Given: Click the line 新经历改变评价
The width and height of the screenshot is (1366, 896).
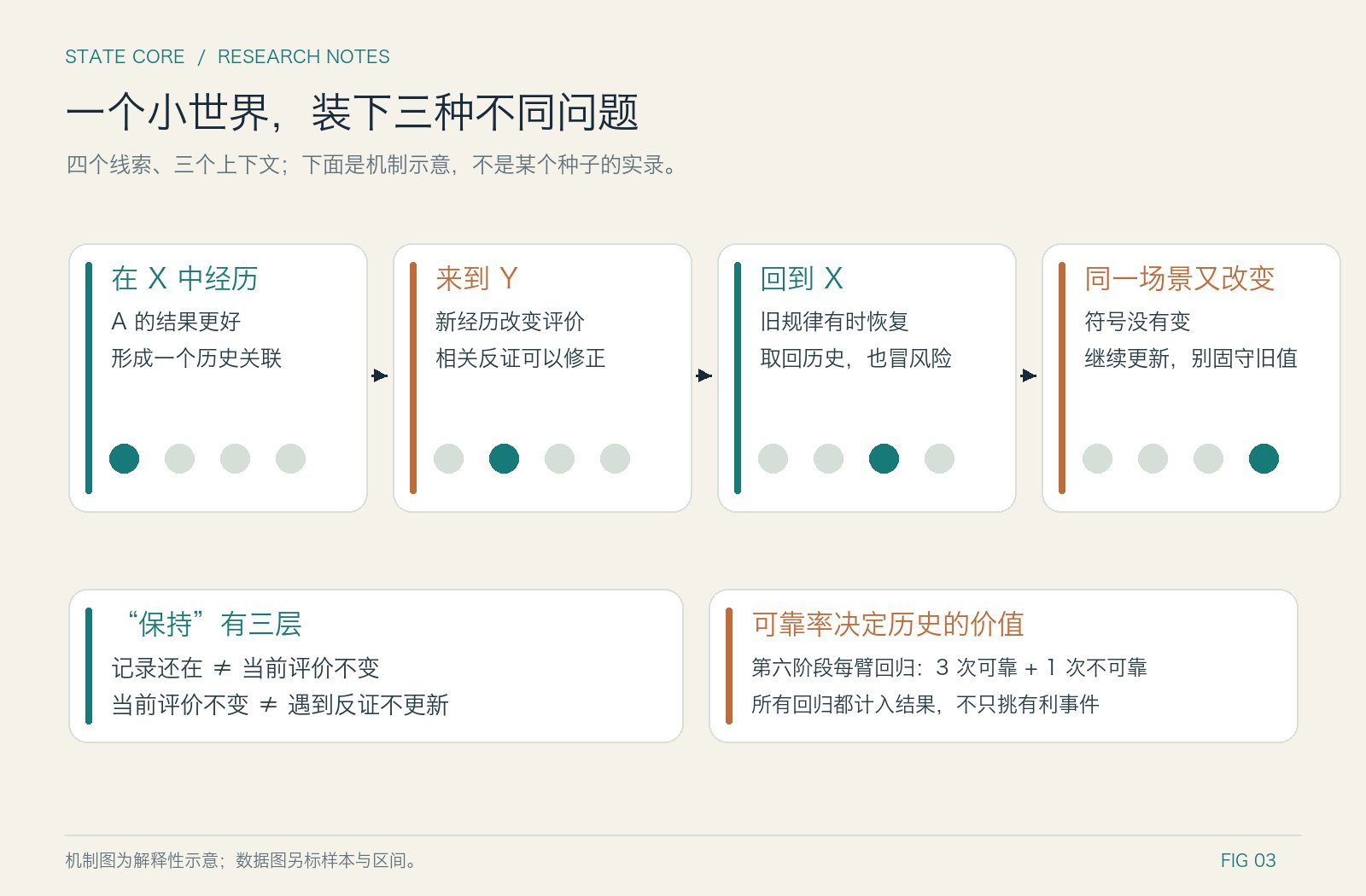Looking at the screenshot, I should (510, 322).
